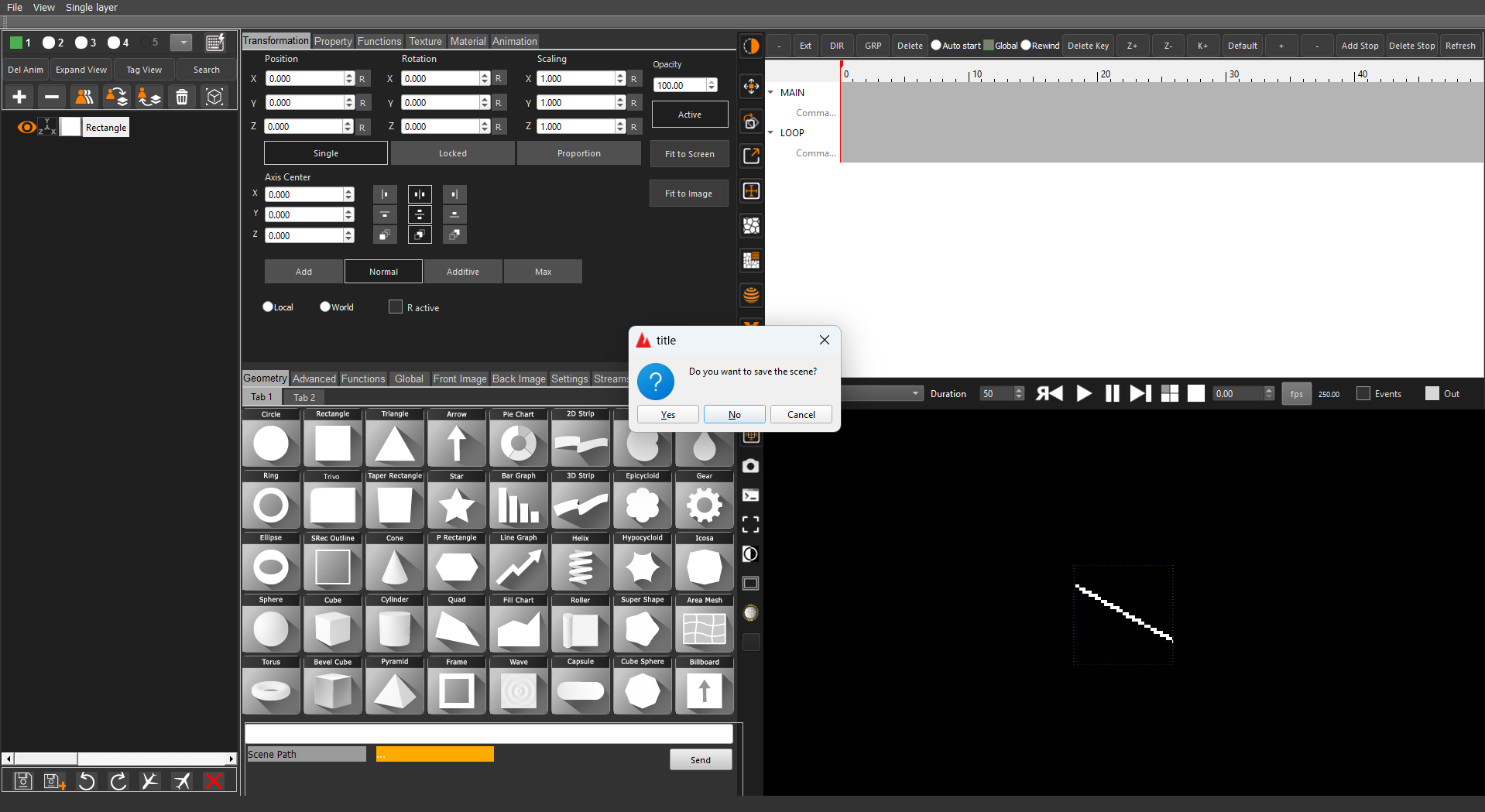The image size is (1485, 812).
Task: Toggle the Rewind option
Action: pyautogui.click(x=1026, y=45)
